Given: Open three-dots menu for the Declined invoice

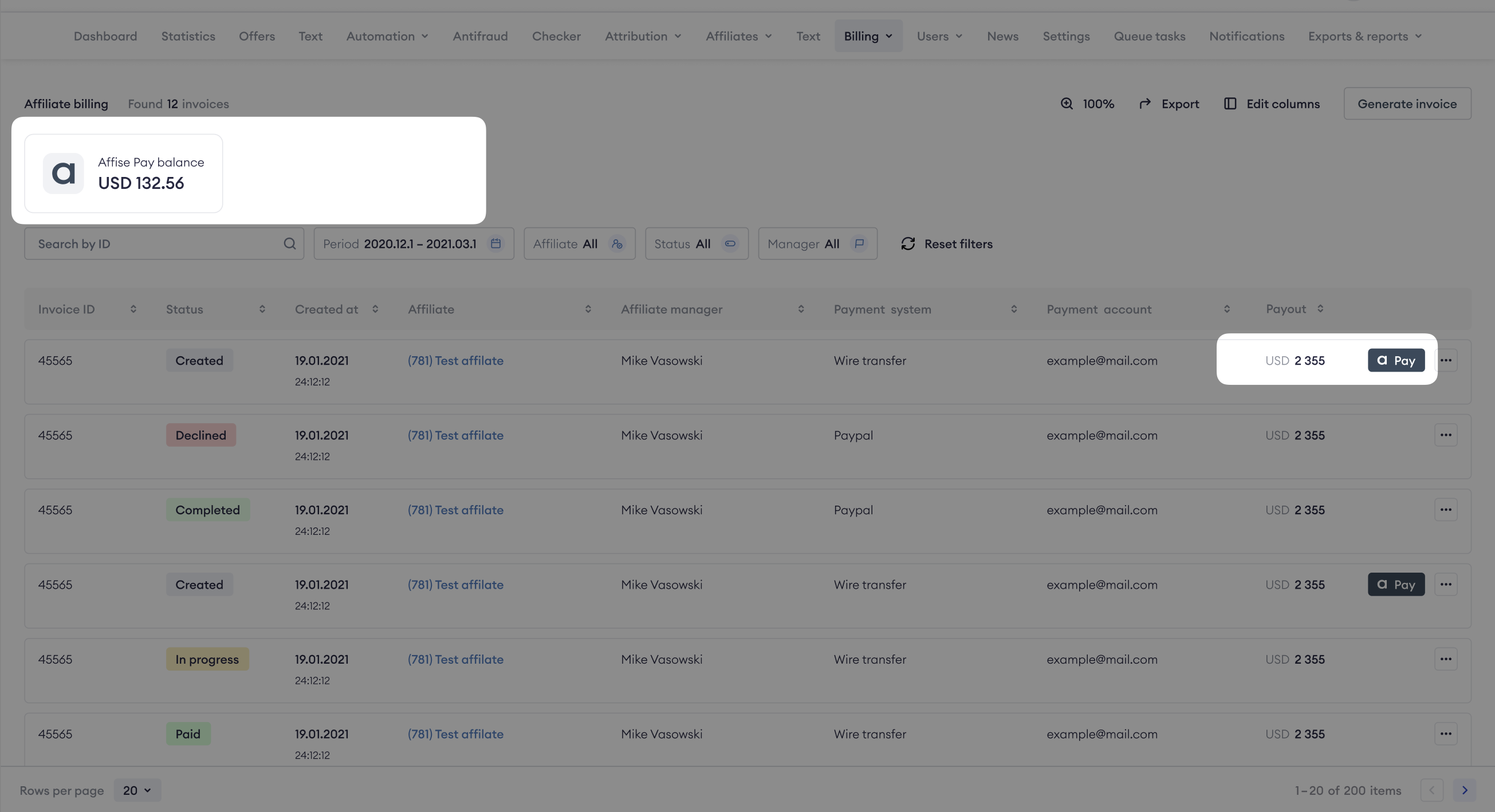Looking at the screenshot, I should point(1445,435).
